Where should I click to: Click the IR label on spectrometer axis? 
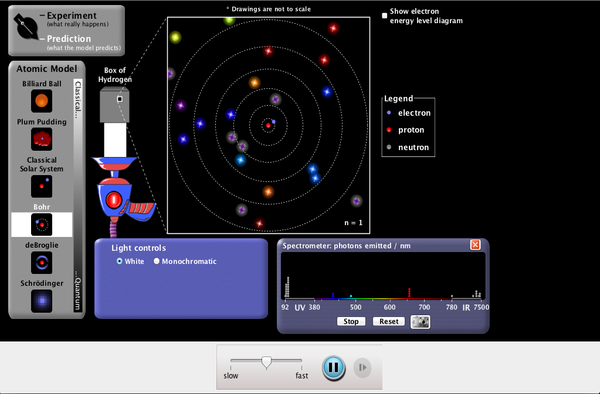(466, 308)
